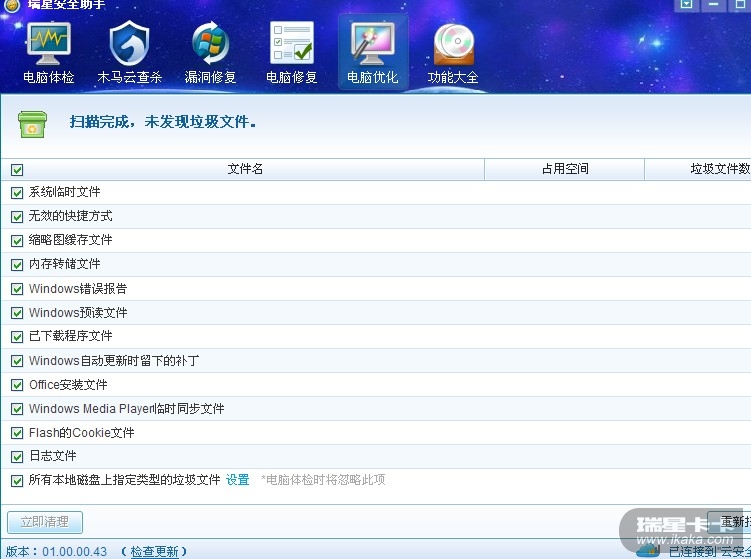Uncheck the Flash的Cookie文件 checkbox

pos(17,433)
